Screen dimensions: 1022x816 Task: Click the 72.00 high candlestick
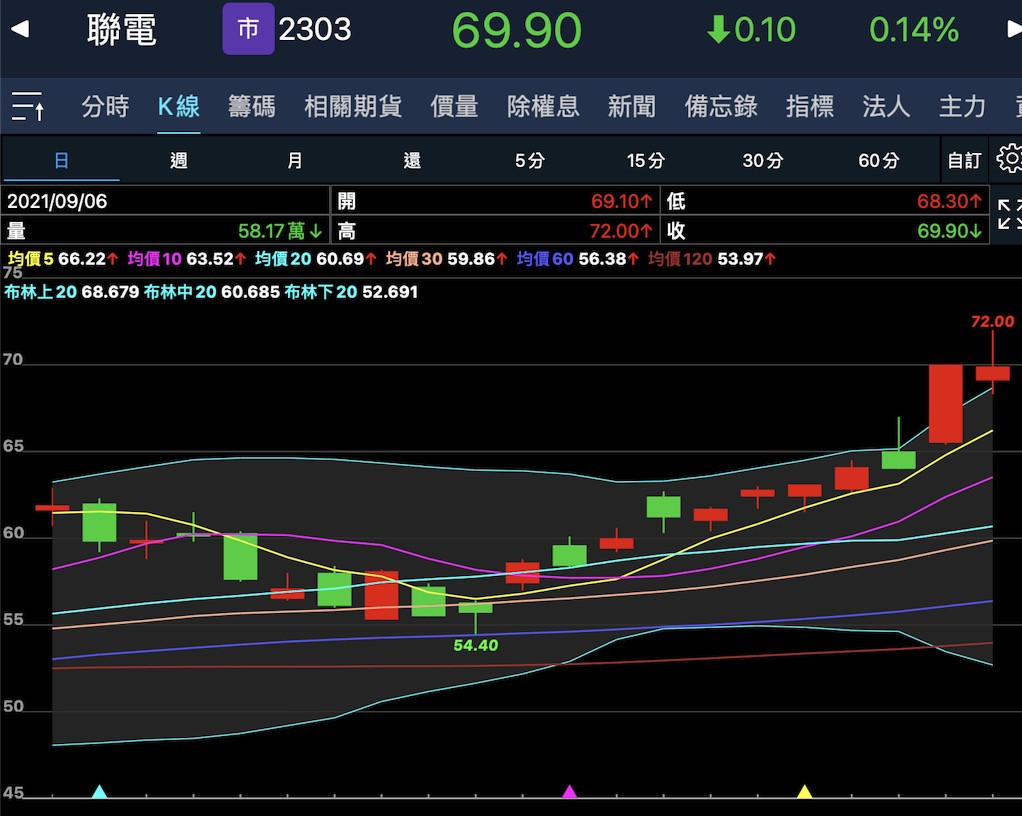(992, 372)
